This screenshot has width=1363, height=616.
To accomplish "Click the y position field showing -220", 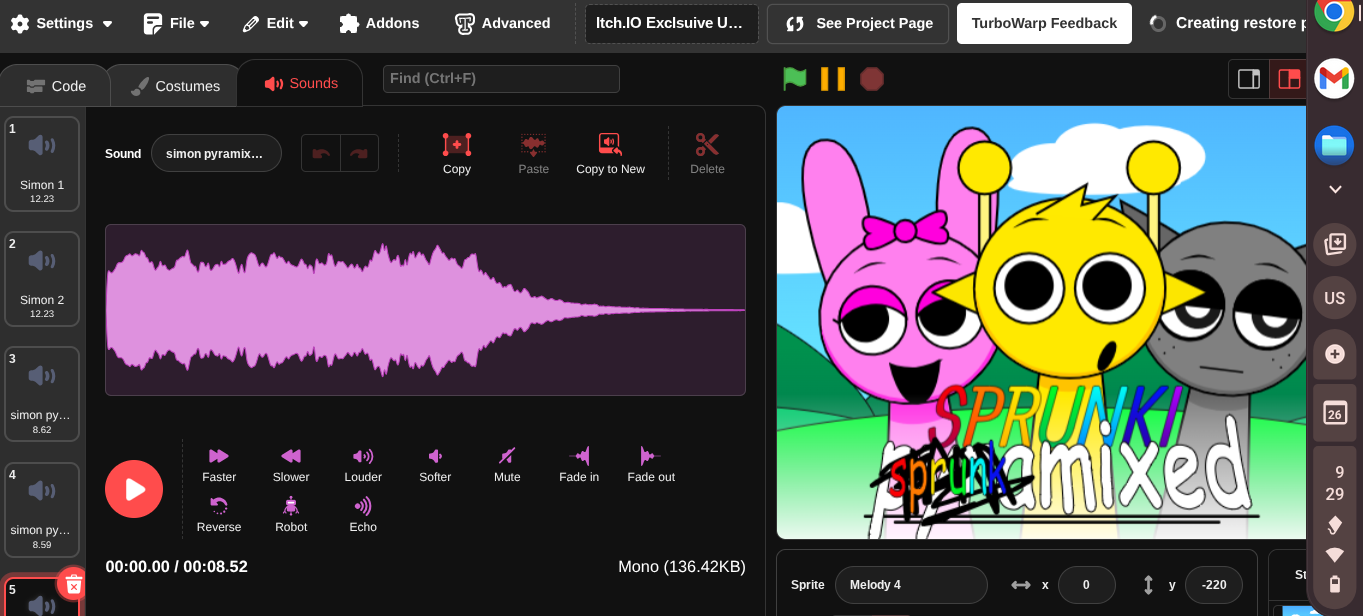I will point(1214,585).
